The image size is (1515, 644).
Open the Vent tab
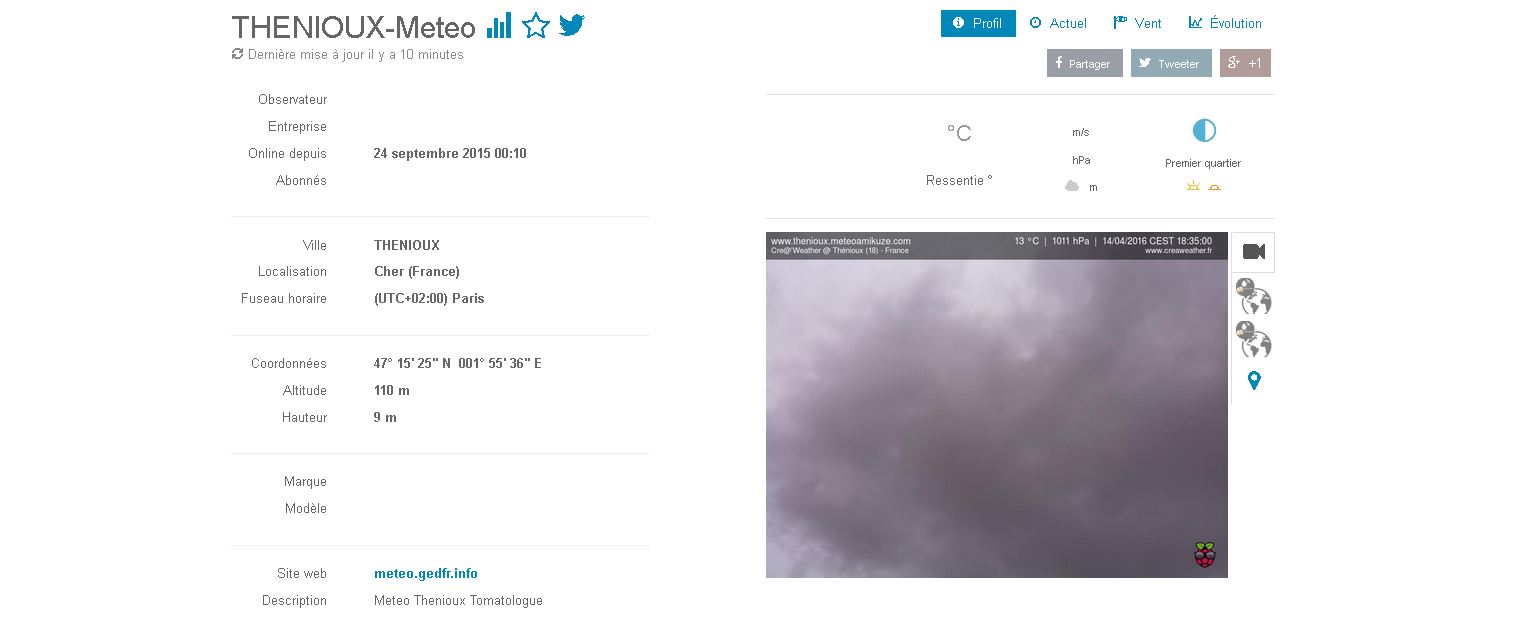tap(1138, 23)
